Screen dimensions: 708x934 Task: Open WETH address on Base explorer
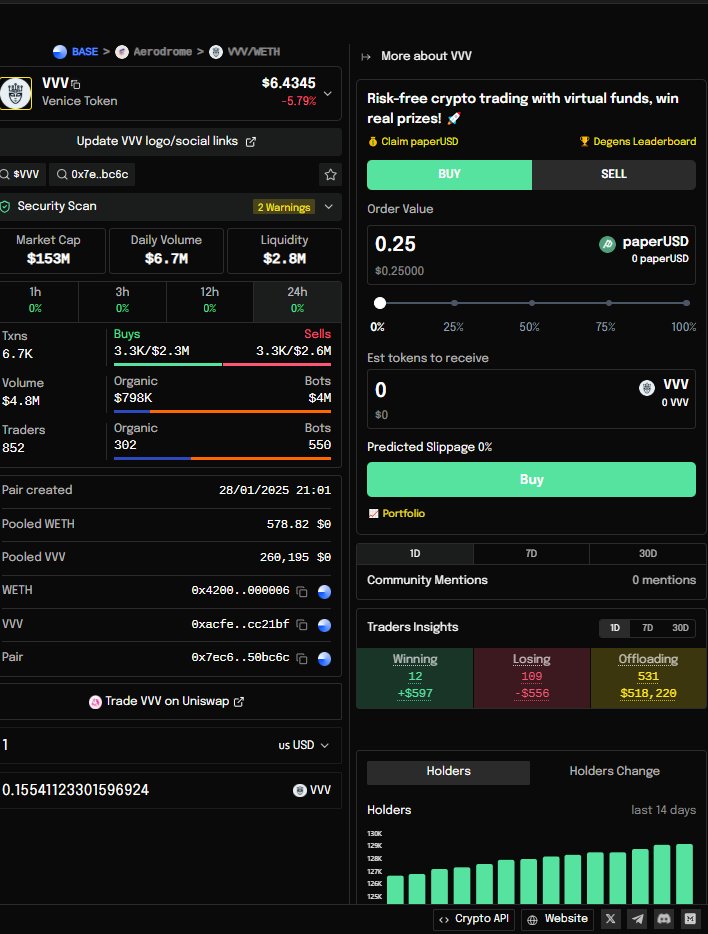click(325, 591)
